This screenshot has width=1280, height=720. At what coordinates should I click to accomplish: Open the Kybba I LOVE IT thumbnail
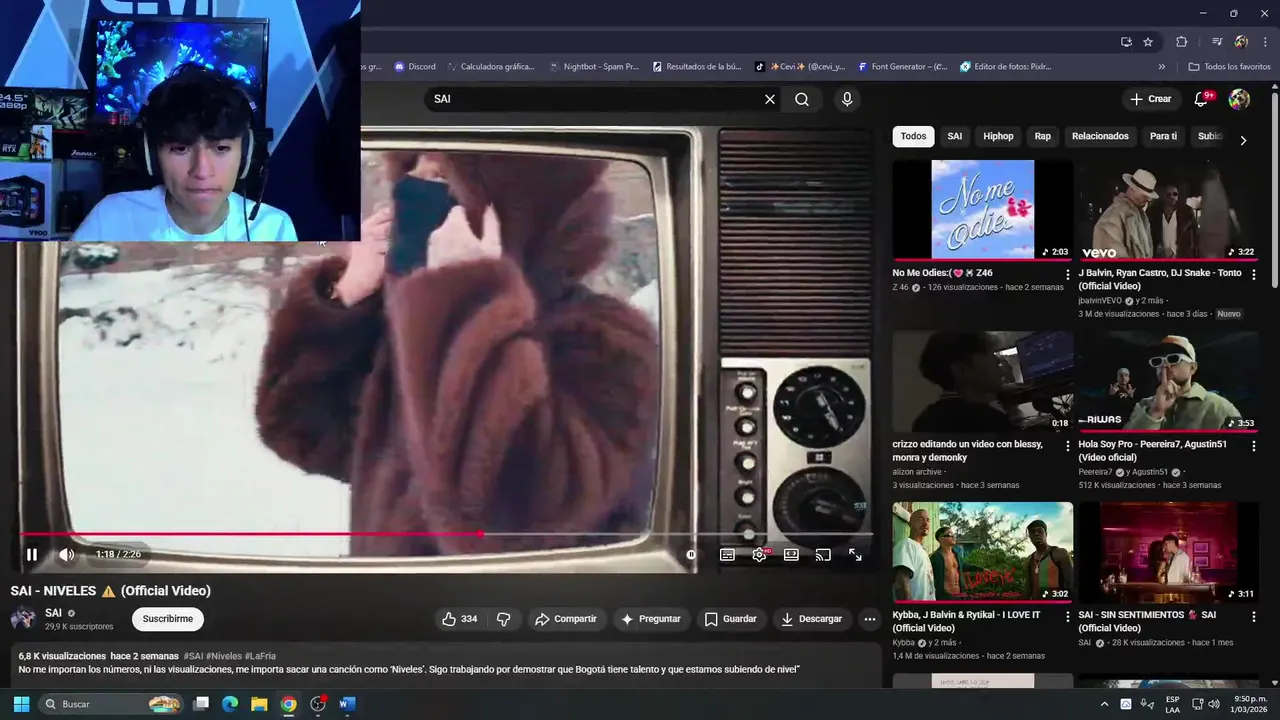(x=982, y=552)
